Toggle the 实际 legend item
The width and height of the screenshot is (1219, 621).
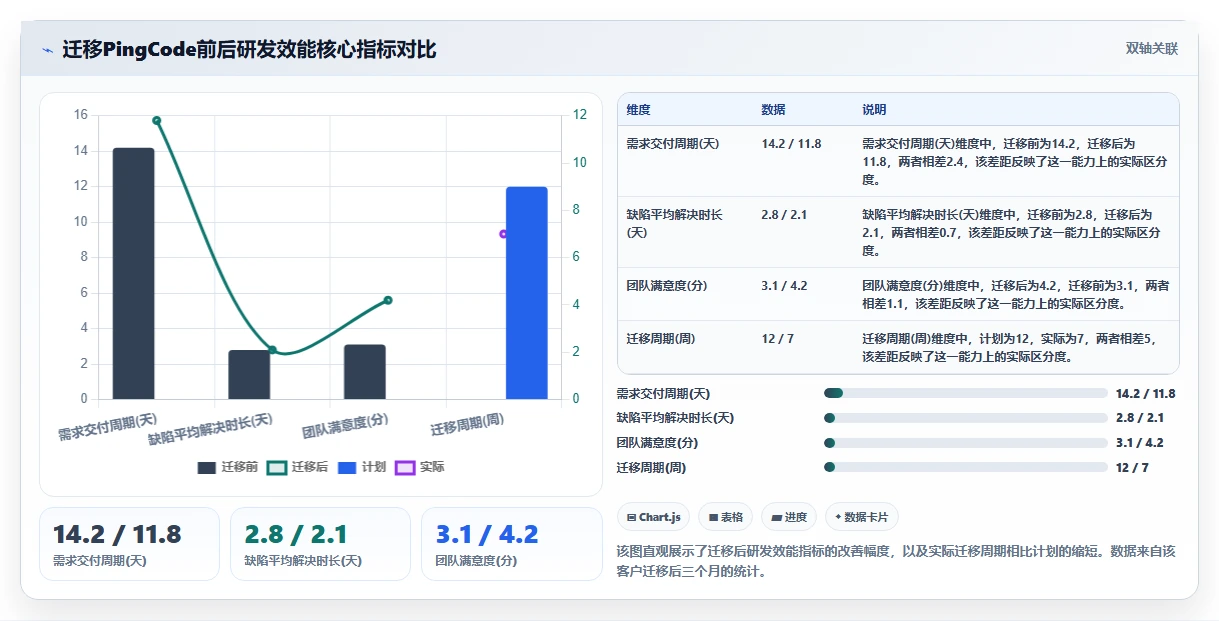[420, 467]
